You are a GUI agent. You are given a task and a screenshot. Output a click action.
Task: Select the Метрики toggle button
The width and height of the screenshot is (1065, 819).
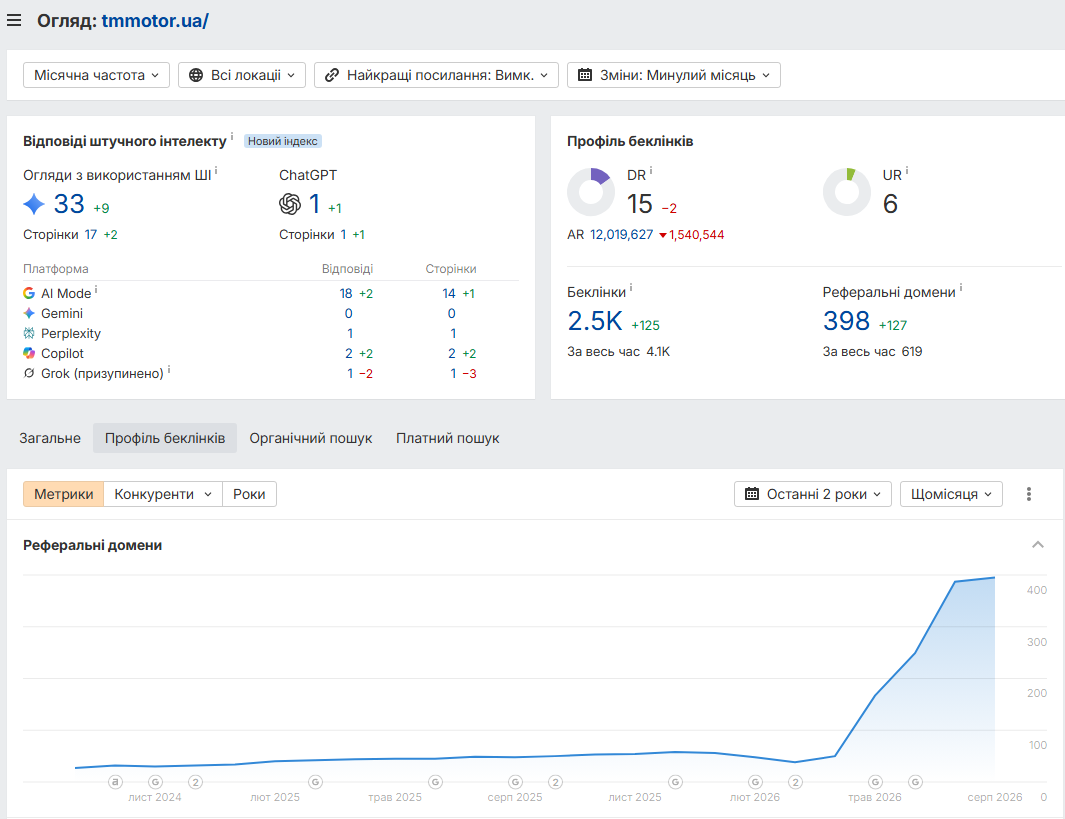64,494
